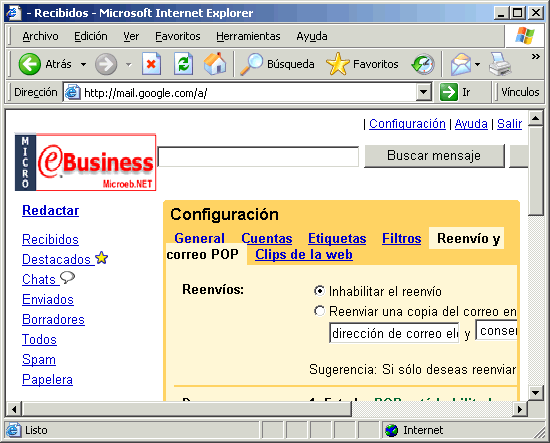Switch to the Filtros settings tab
The height and width of the screenshot is (443, 550).
[x=401, y=239]
